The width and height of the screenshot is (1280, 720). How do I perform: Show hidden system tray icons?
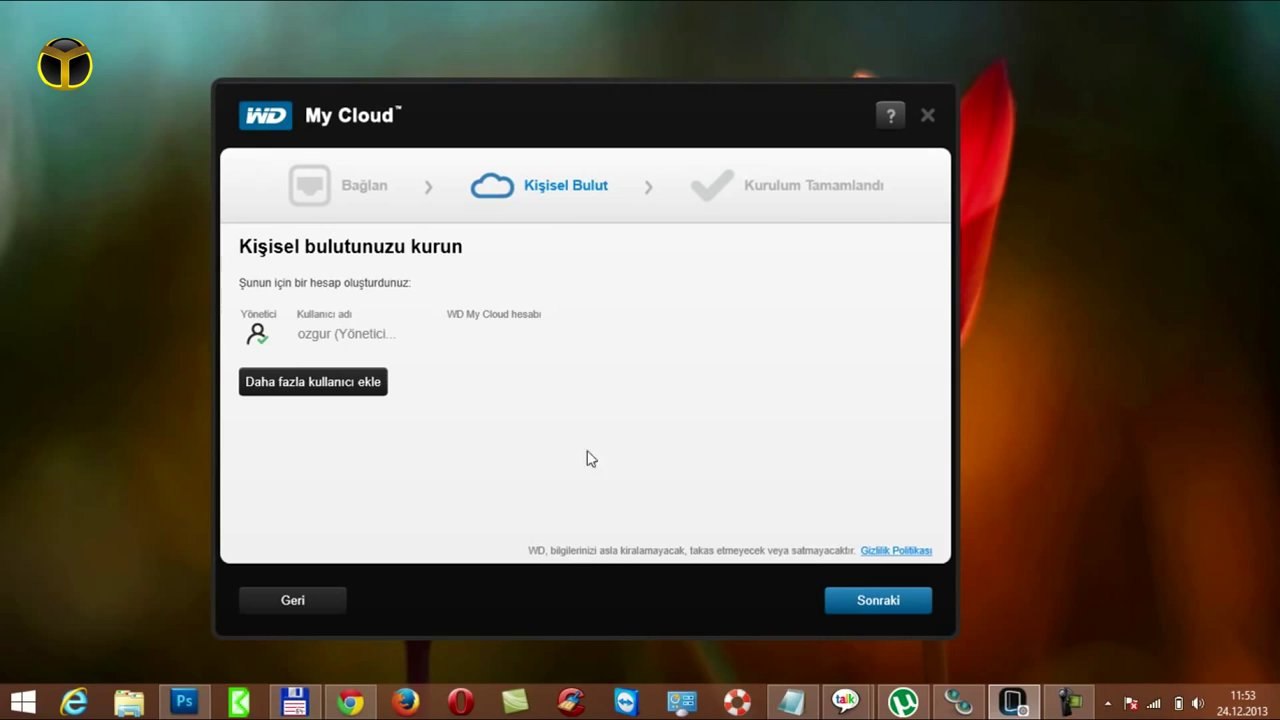(1108, 703)
